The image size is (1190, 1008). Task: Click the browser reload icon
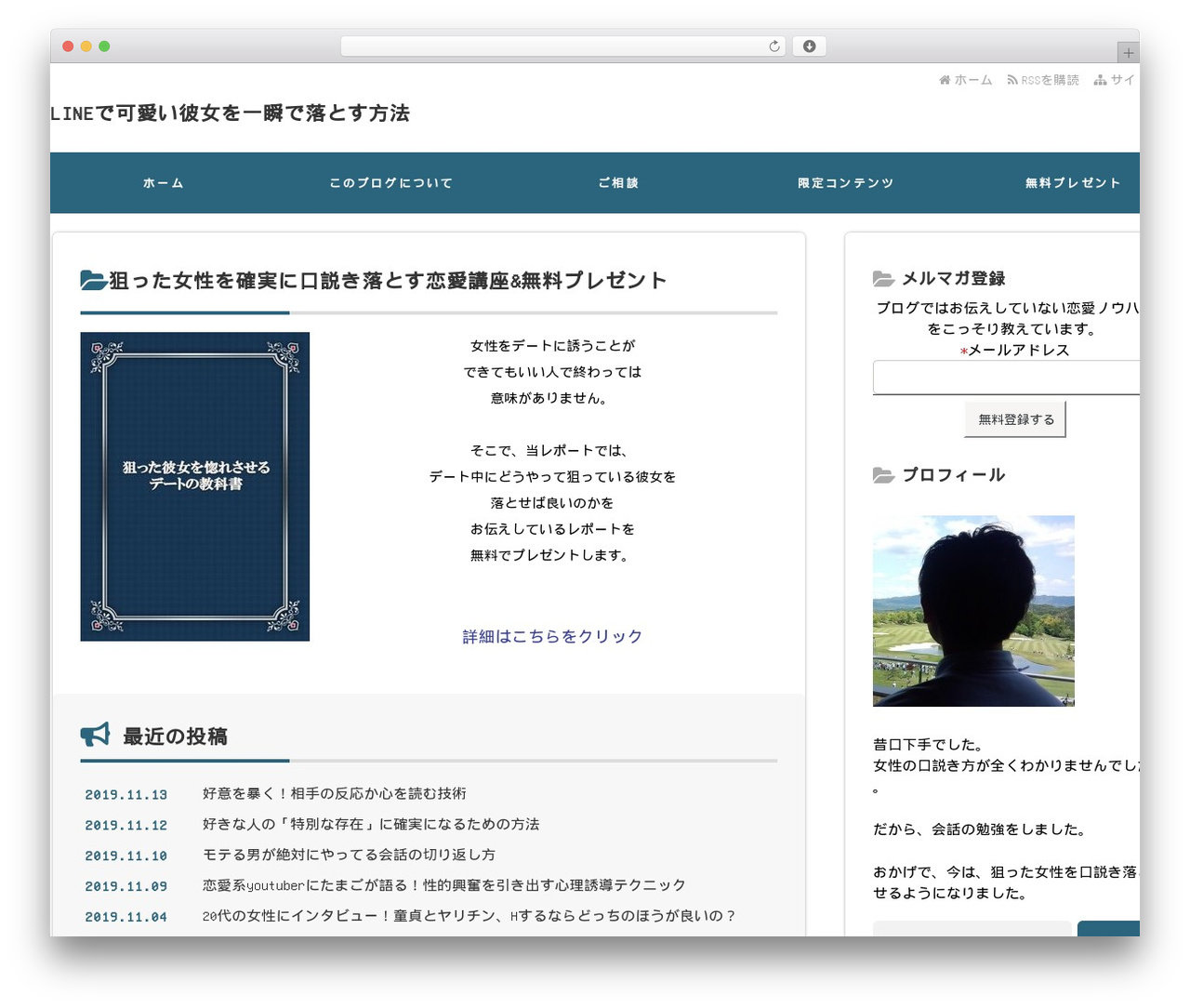pyautogui.click(x=774, y=46)
